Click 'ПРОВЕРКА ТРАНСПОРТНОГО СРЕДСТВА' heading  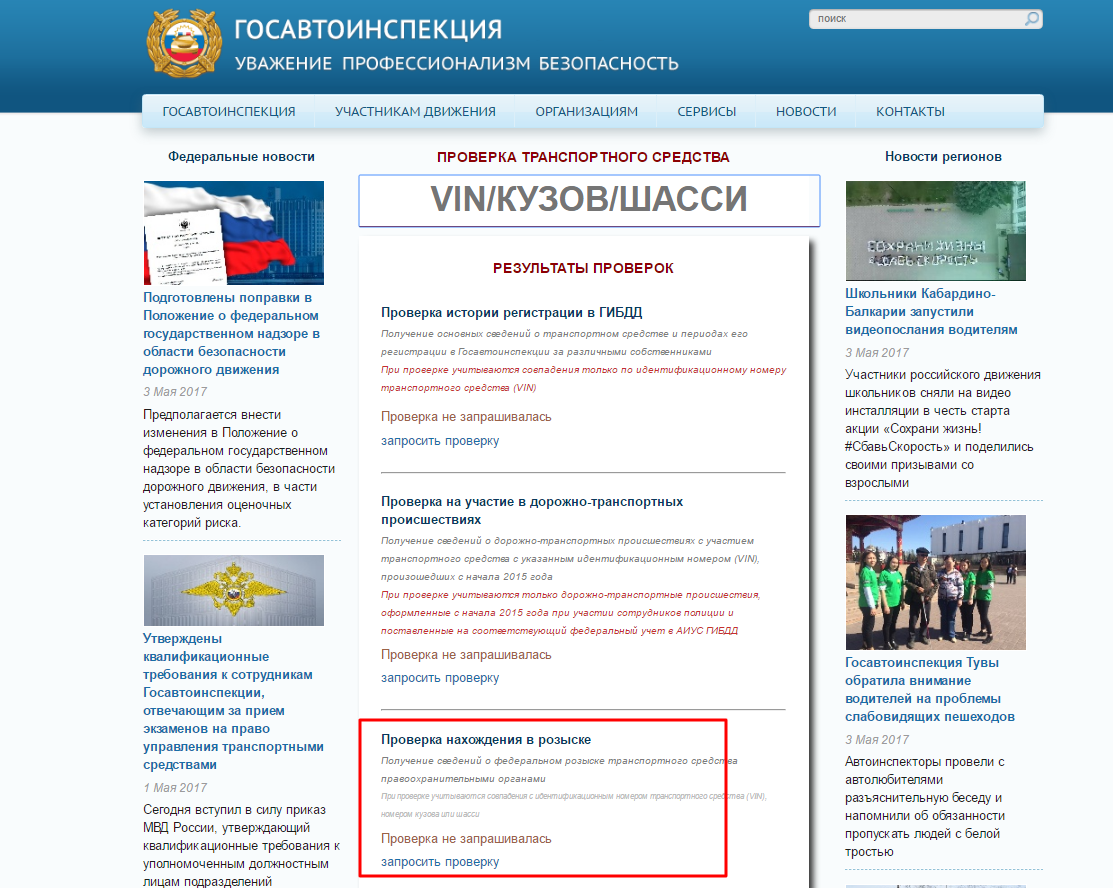[583, 158]
